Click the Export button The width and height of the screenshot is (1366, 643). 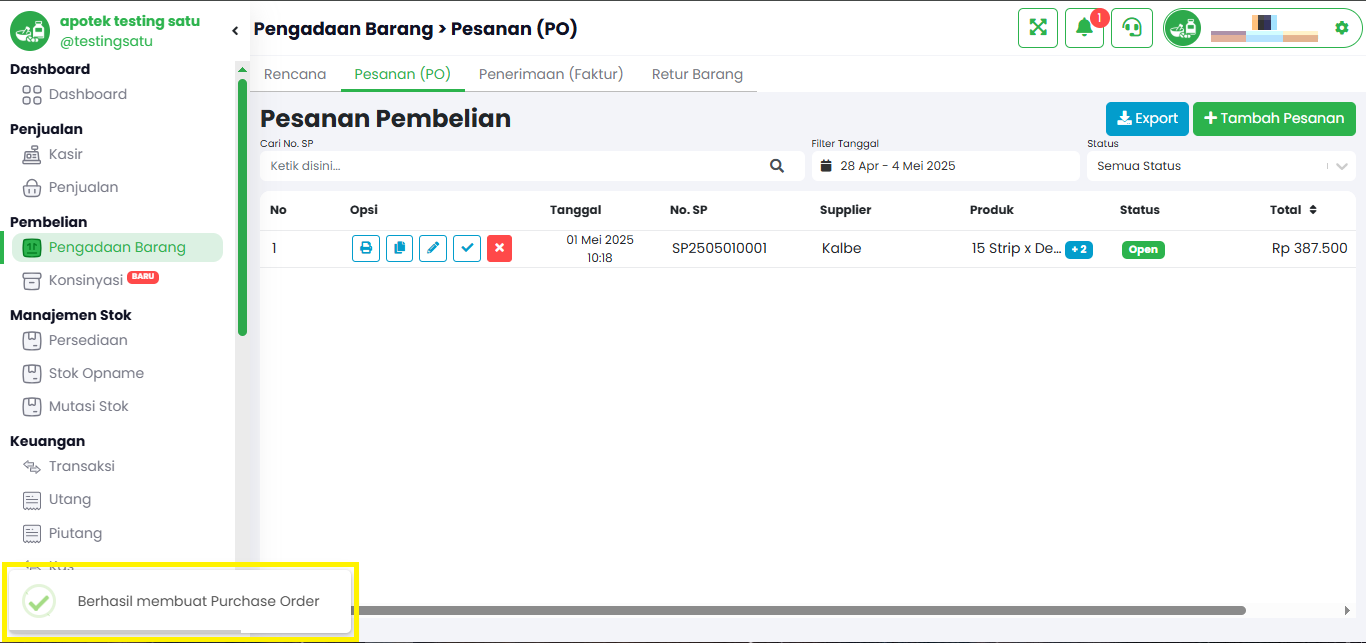(x=1147, y=118)
